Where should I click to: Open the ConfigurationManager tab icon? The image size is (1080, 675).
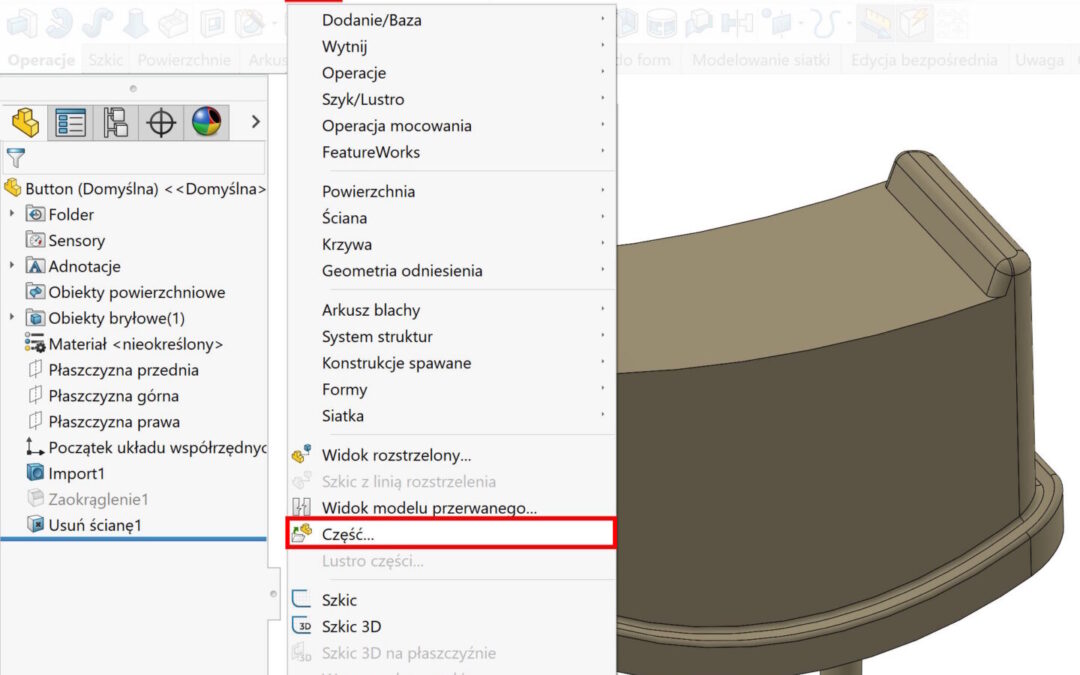116,122
